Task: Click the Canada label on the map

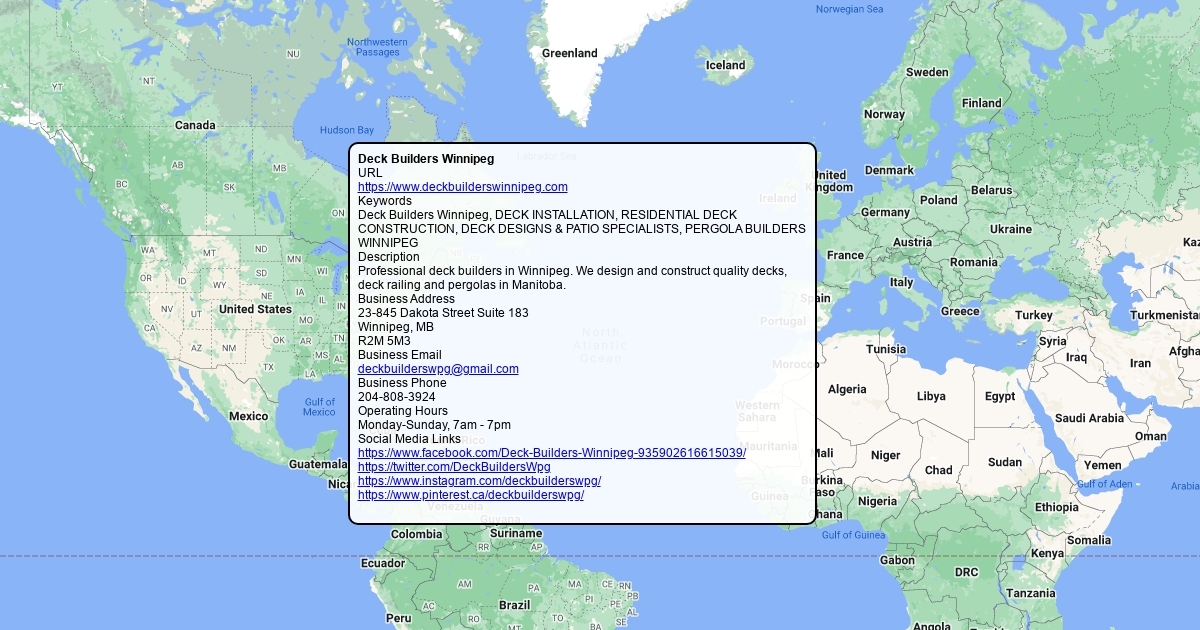Action: [x=195, y=125]
